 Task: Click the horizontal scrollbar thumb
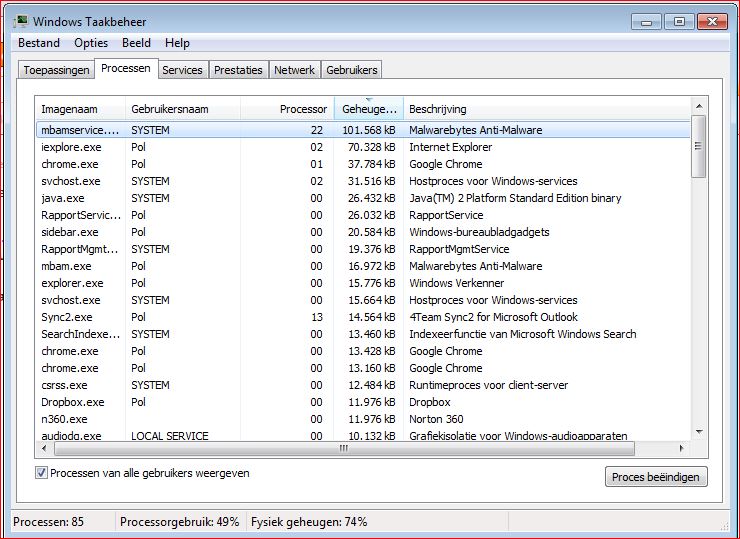coord(345,448)
